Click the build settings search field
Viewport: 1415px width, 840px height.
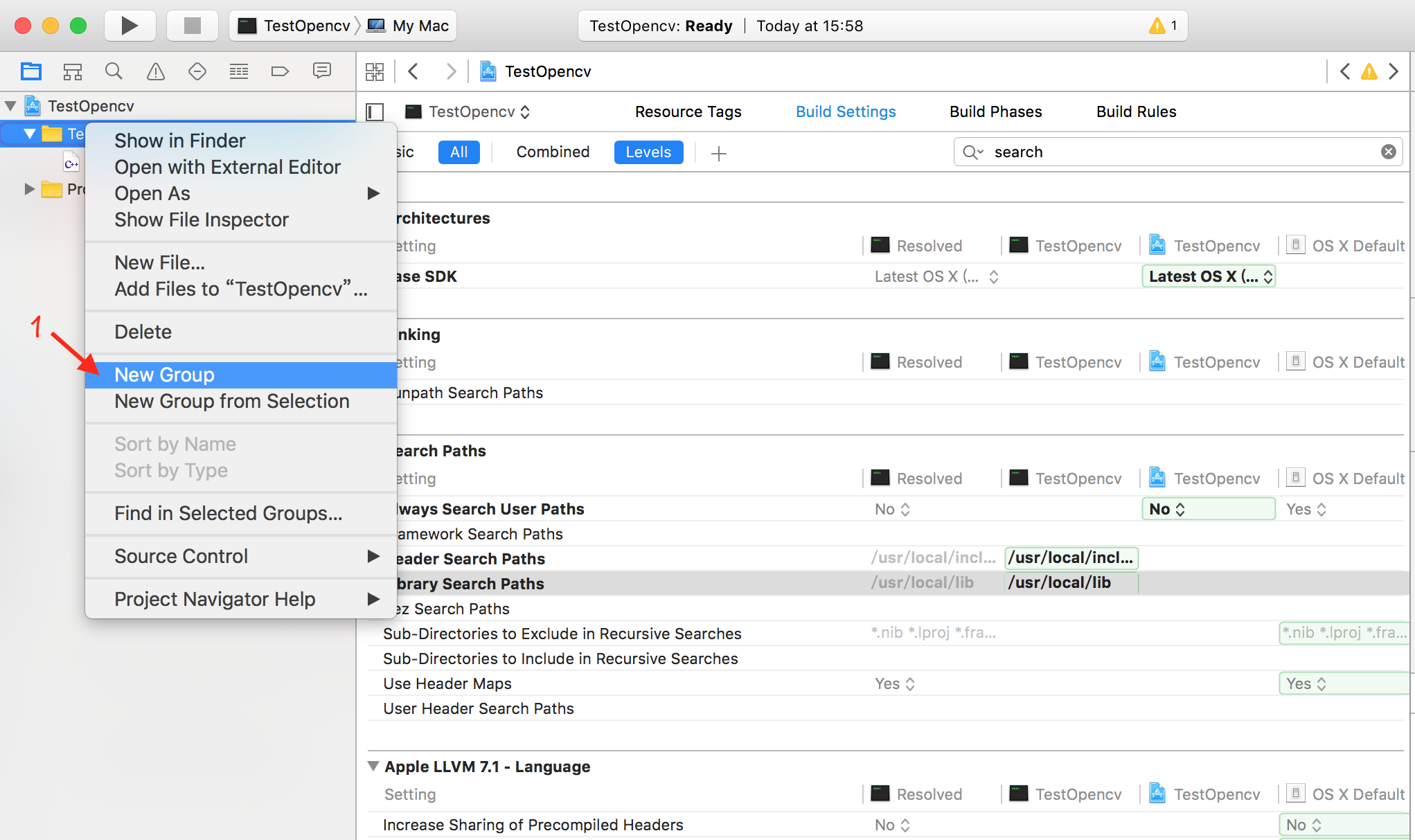(x=1177, y=152)
